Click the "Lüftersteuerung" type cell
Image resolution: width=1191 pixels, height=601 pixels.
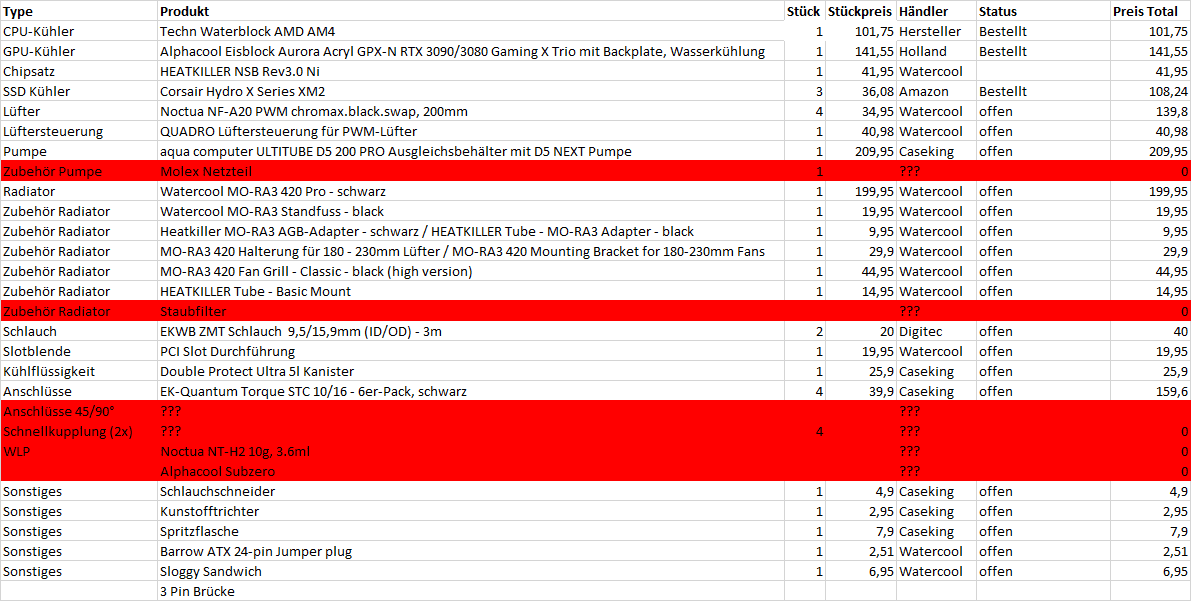click(79, 131)
